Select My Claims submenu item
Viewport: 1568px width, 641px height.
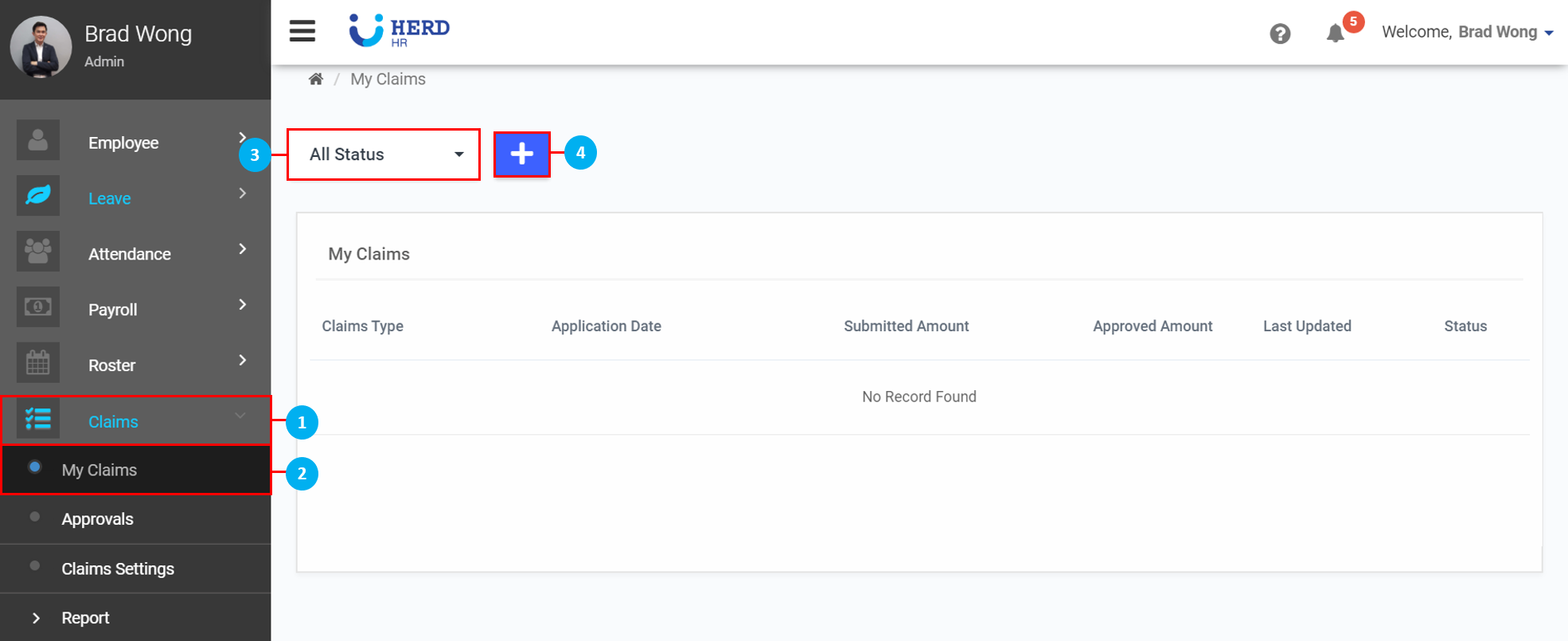pyautogui.click(x=99, y=470)
